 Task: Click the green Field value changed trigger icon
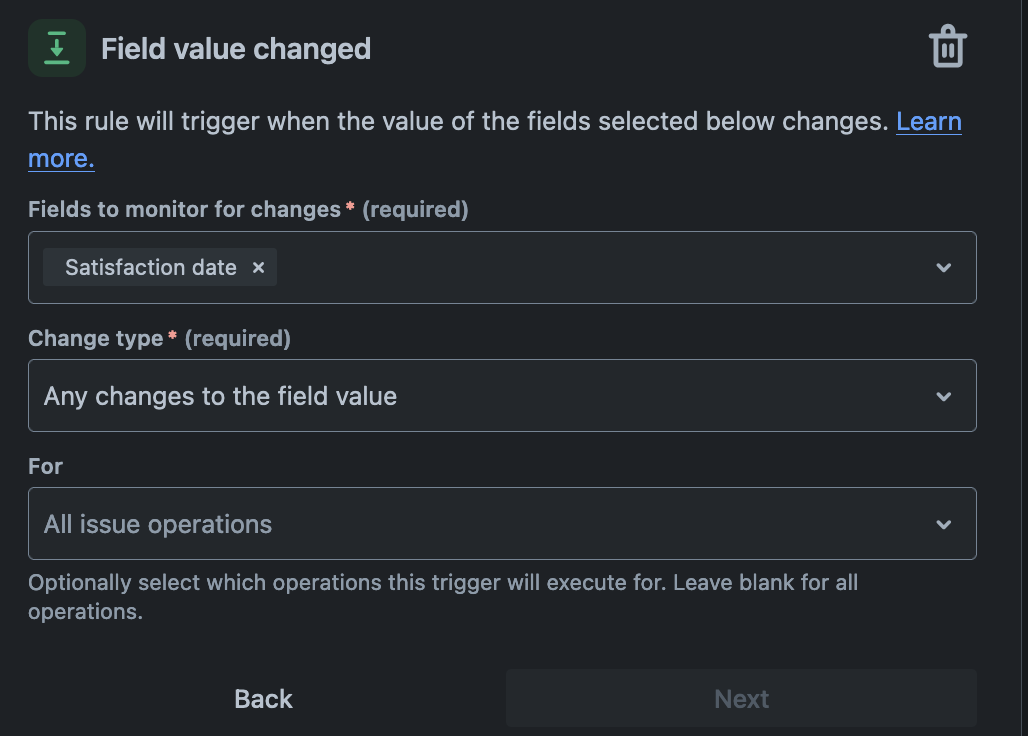pos(57,48)
